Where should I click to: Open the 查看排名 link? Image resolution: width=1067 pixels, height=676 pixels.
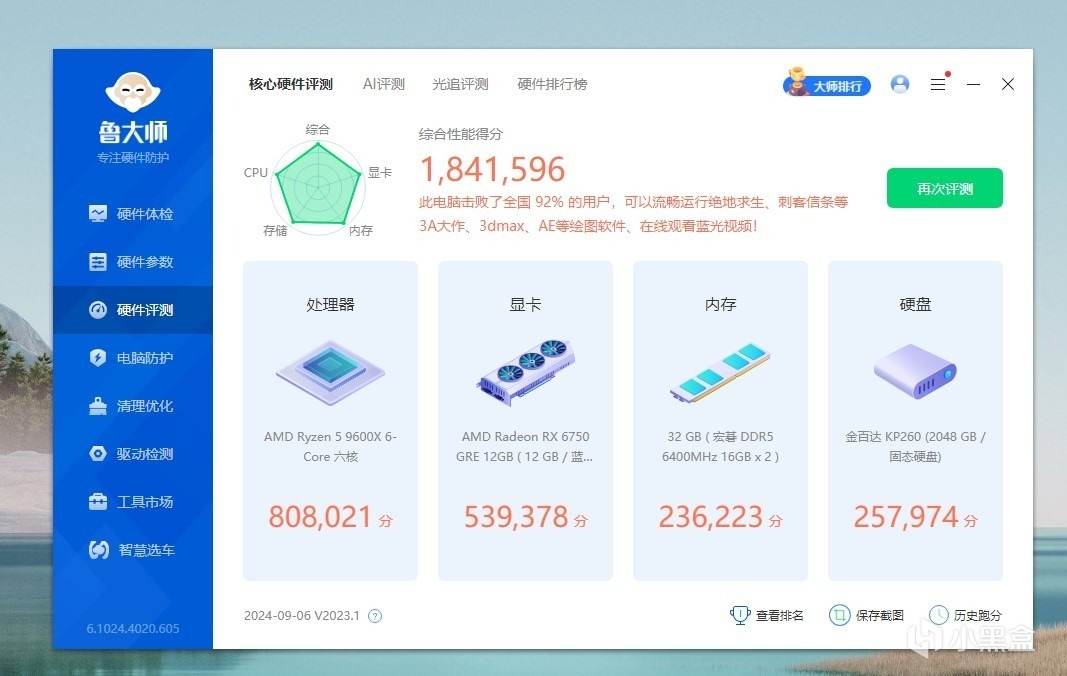coord(779,615)
